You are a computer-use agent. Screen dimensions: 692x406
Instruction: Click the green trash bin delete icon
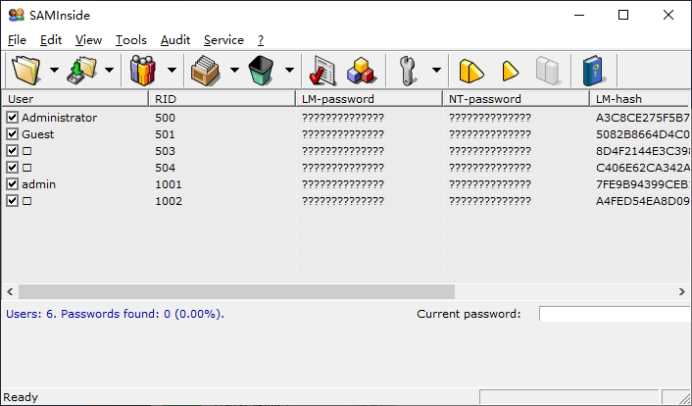[x=261, y=70]
